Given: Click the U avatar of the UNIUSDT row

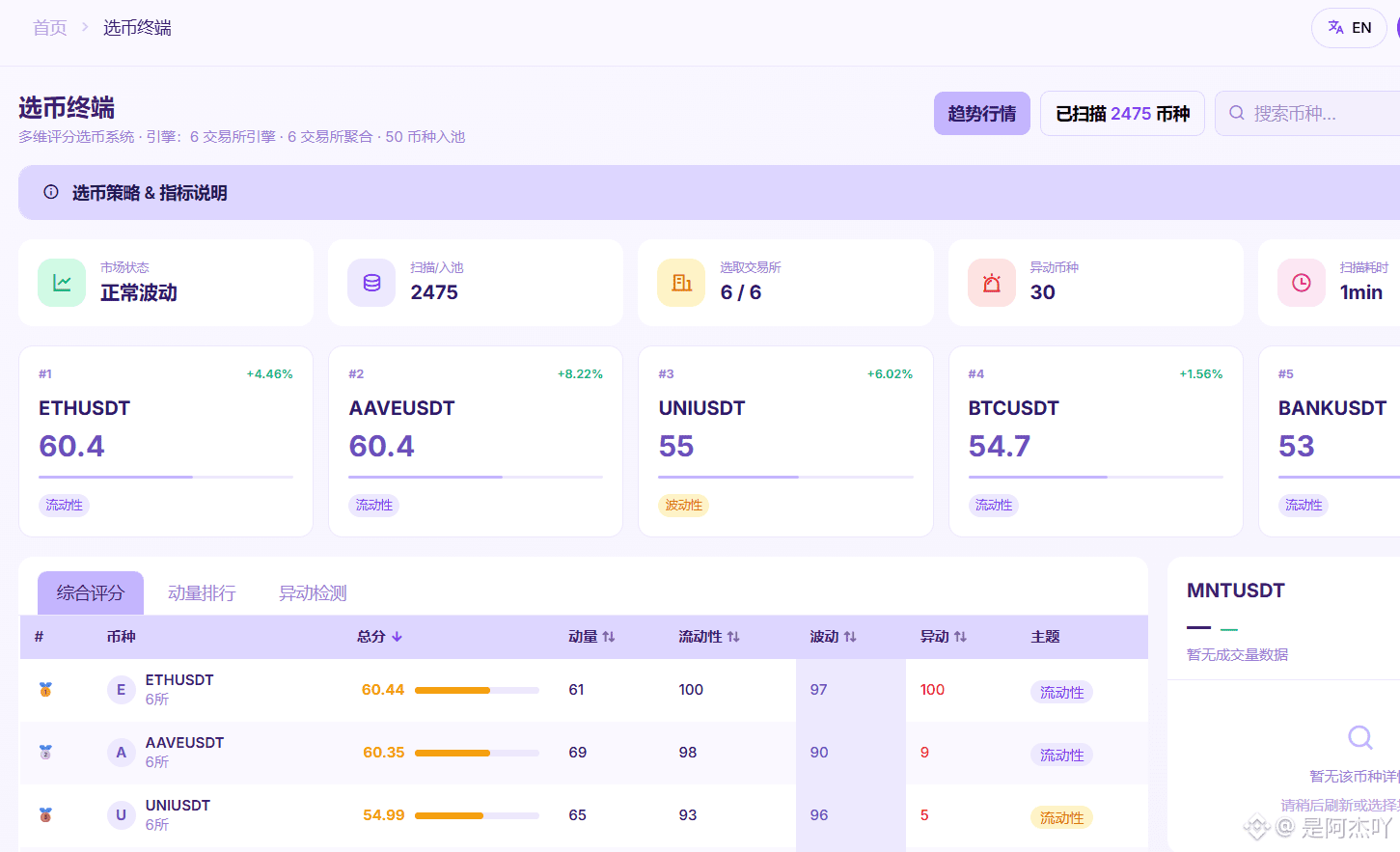Looking at the screenshot, I should tap(121, 815).
